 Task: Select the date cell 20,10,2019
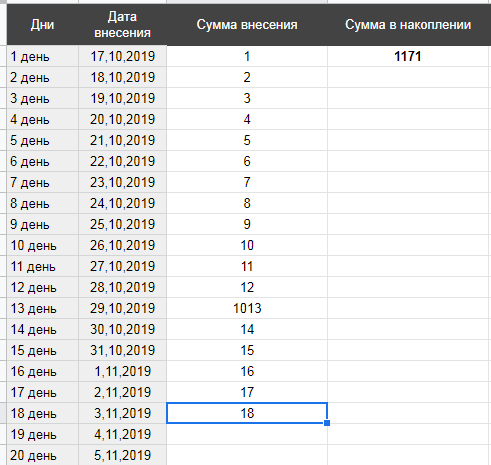click(x=122, y=119)
